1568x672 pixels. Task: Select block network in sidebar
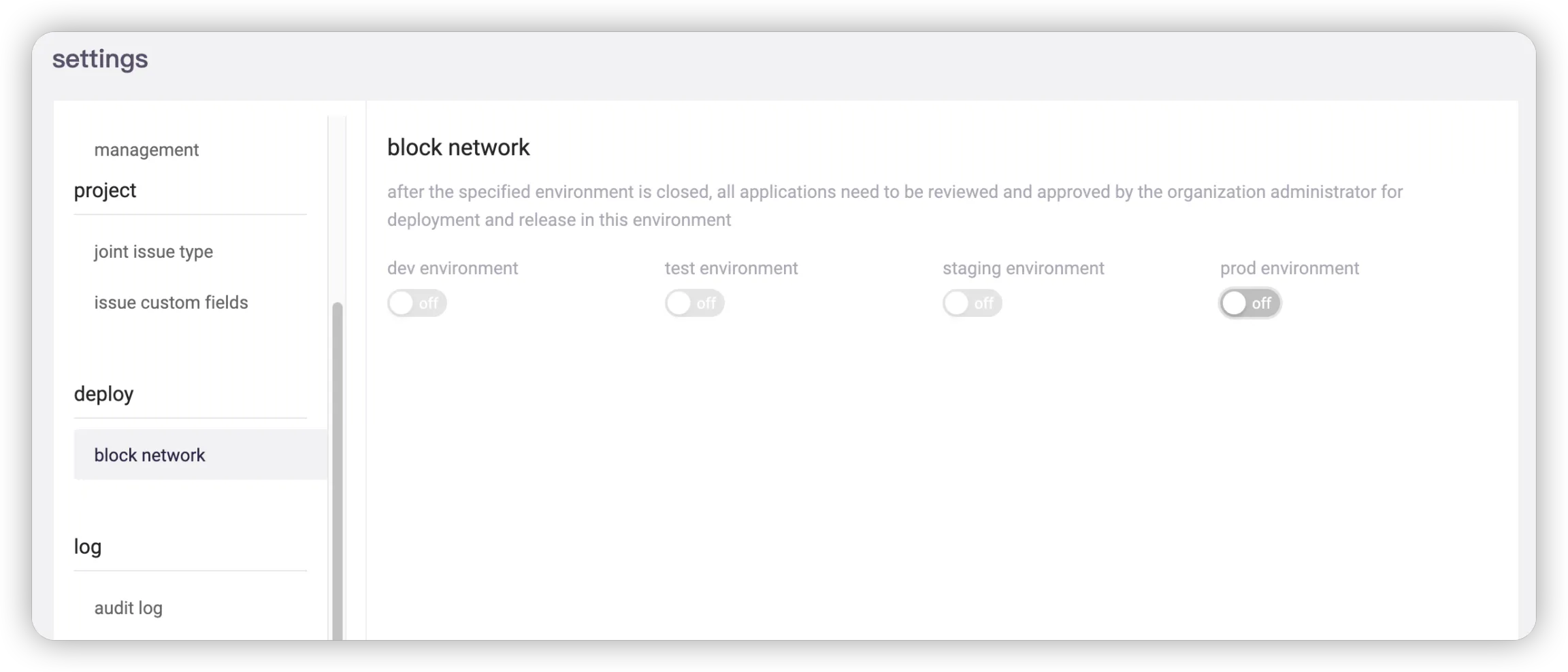tap(150, 455)
